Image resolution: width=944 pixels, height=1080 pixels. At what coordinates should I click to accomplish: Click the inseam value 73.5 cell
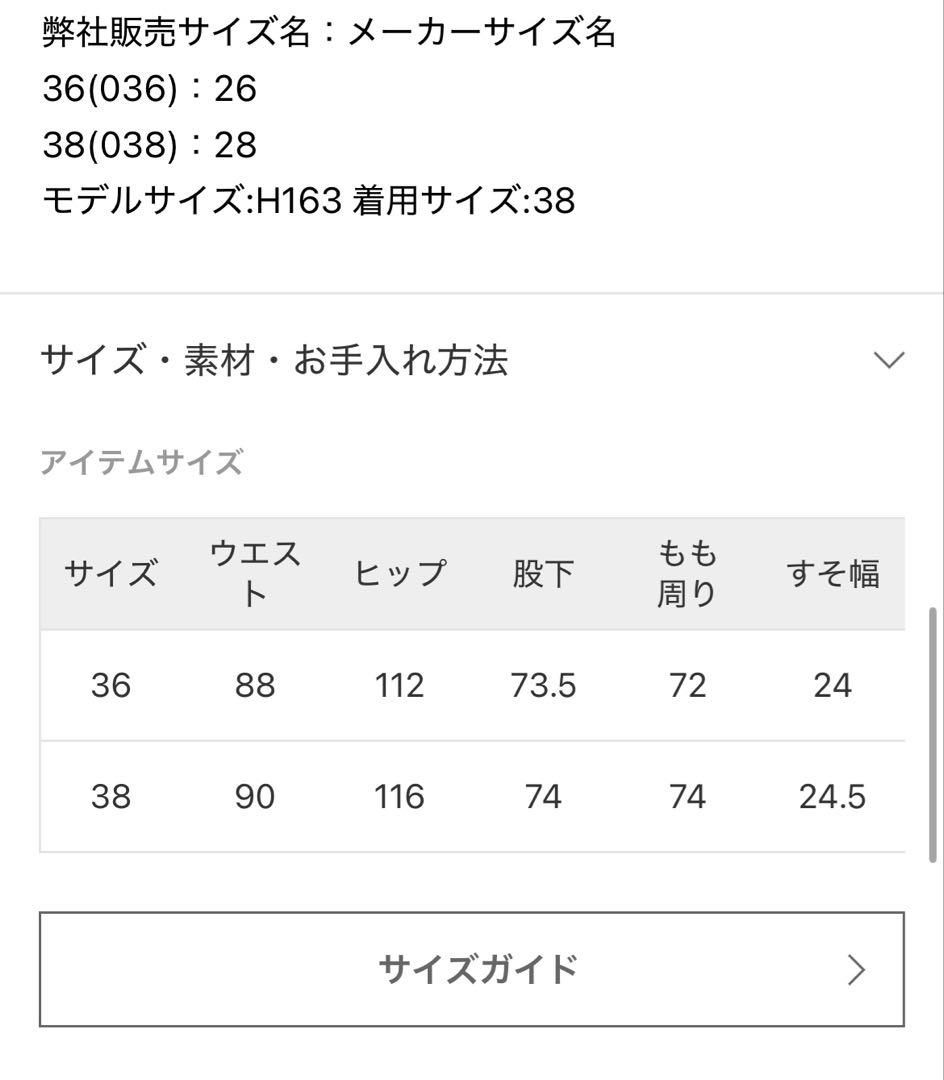(543, 686)
